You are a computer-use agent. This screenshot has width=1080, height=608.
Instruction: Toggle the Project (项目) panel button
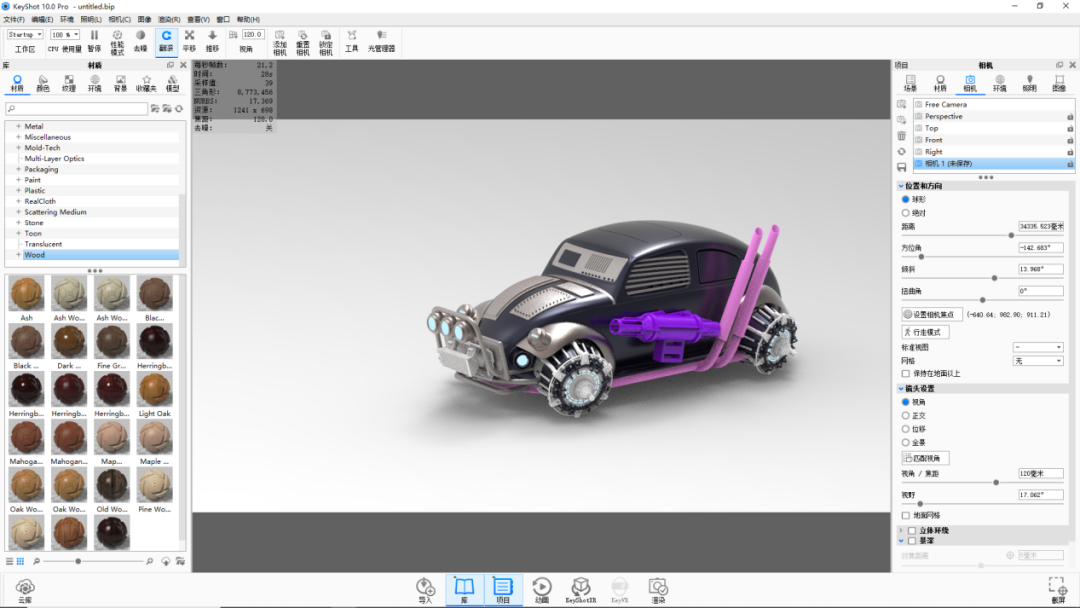503,591
